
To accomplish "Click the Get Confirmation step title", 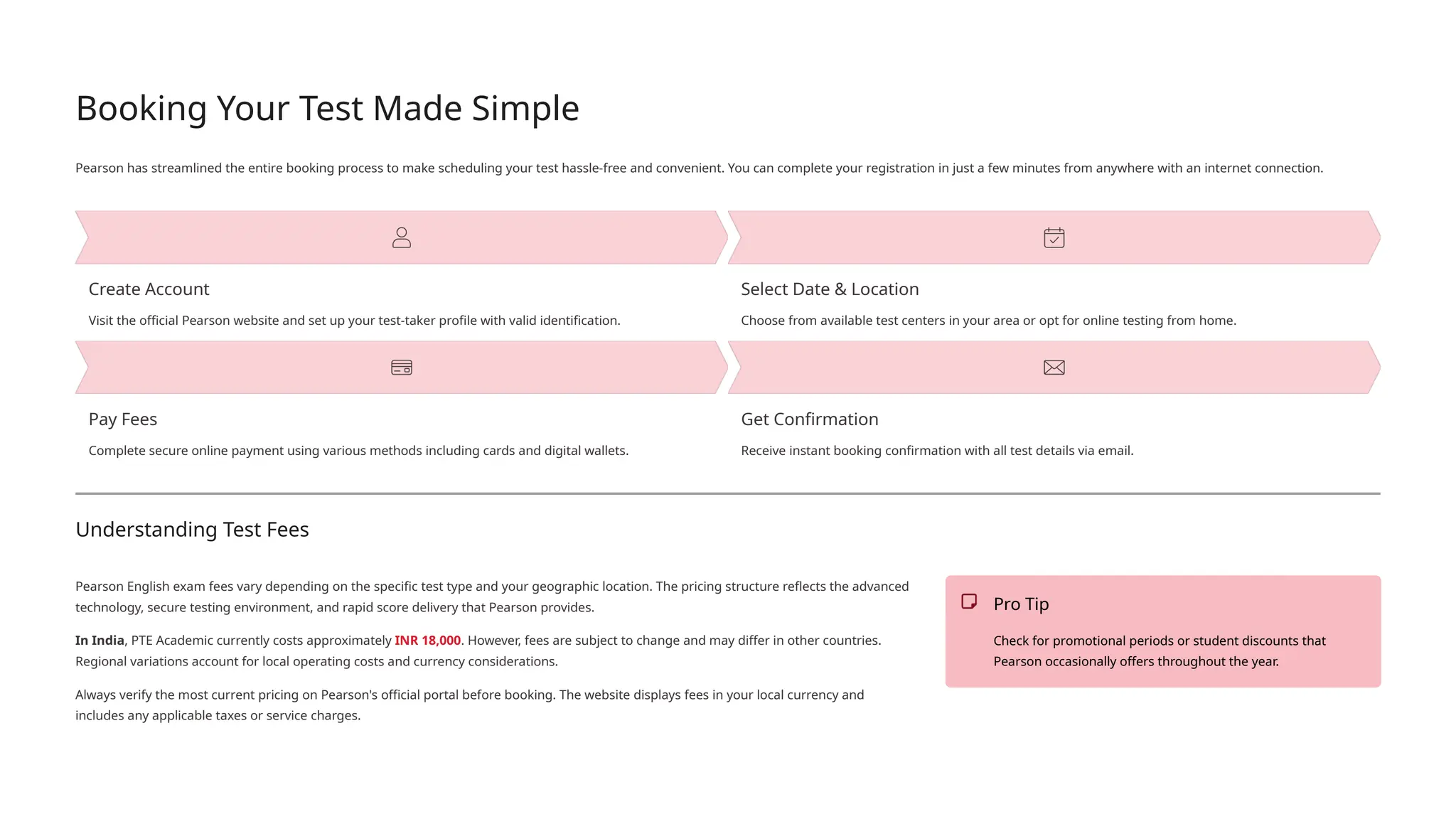I will 809,419.
